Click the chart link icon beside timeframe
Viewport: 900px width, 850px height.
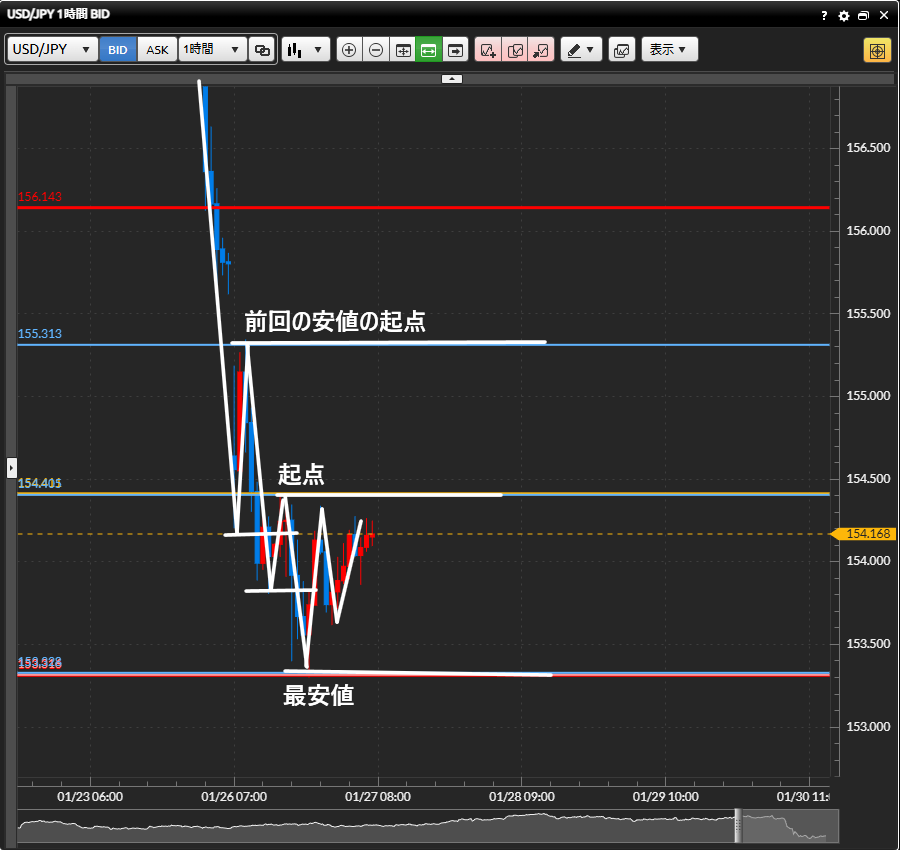click(262, 50)
